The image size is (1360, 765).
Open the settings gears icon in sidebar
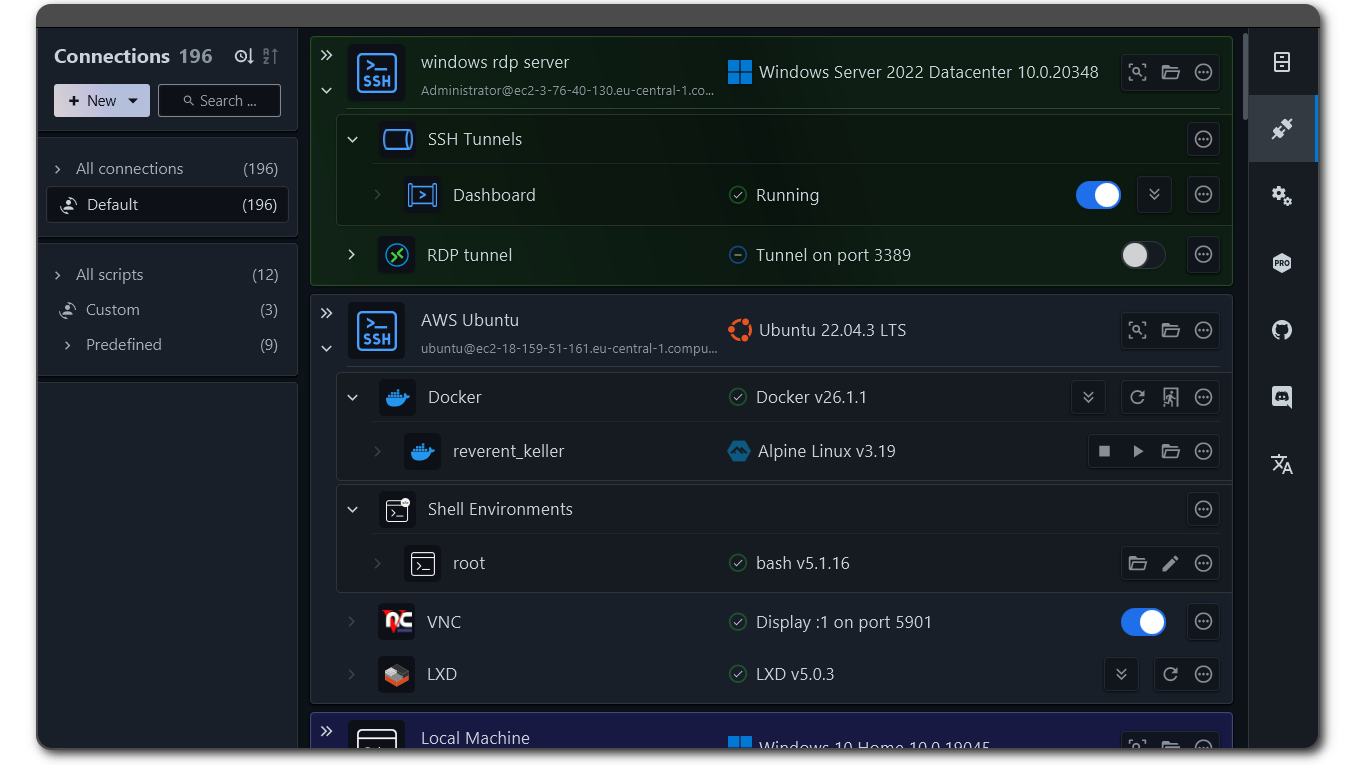pos(1282,196)
